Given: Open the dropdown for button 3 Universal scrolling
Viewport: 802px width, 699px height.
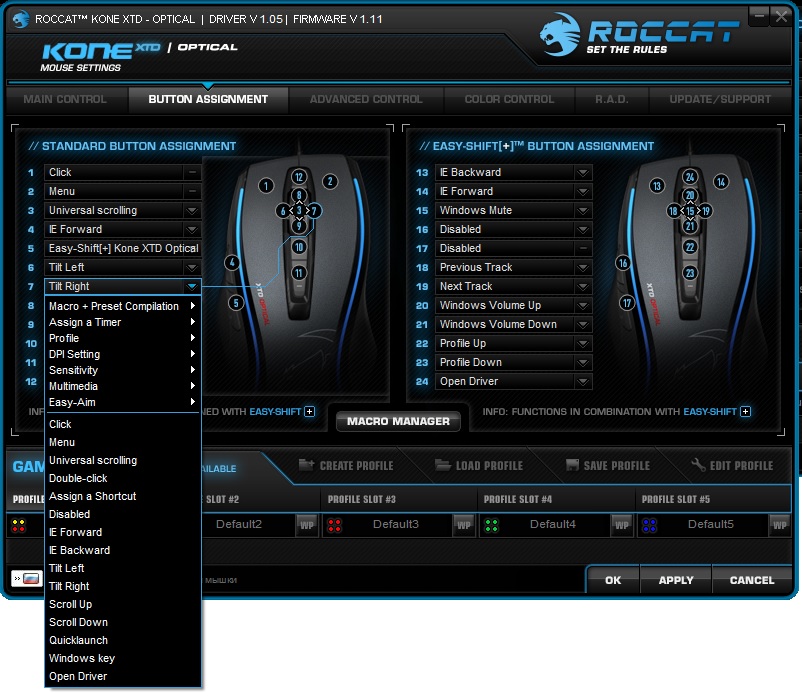Looking at the screenshot, I should (x=192, y=210).
